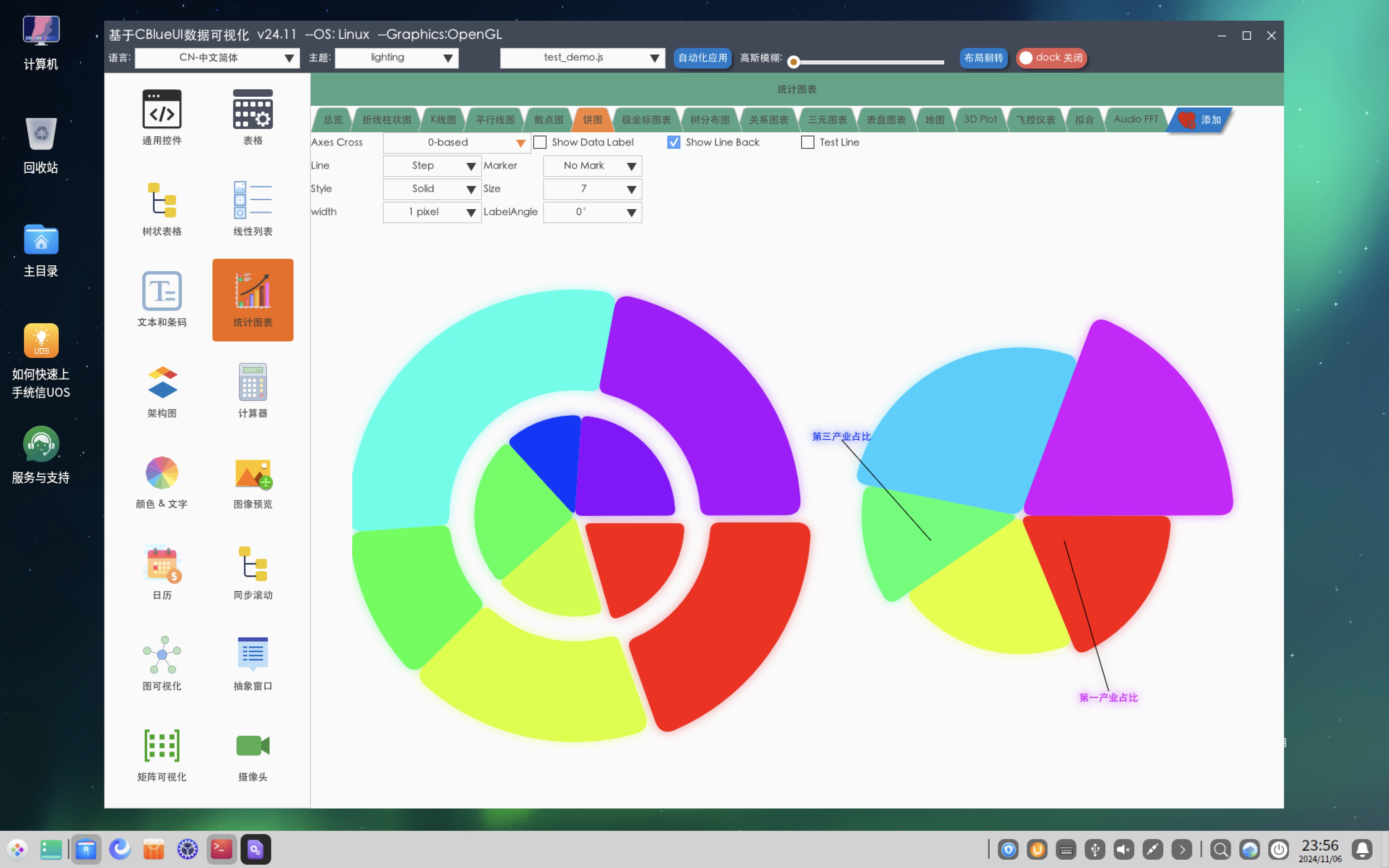1389x868 pixels.
Task: Open the 颜色 & 文字 color wheel
Action: (162, 473)
